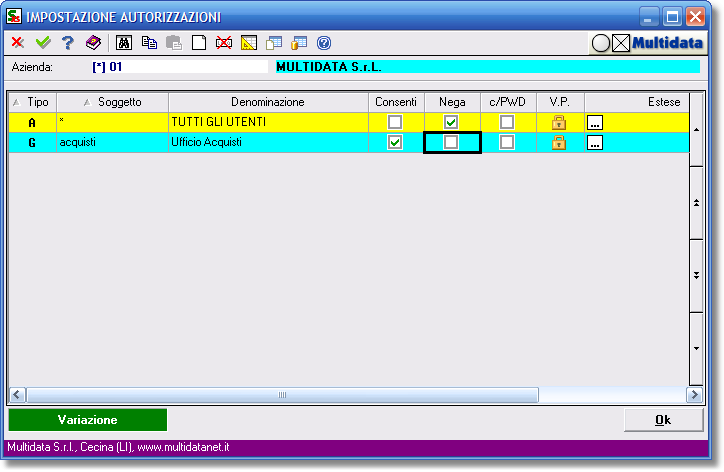The width and height of the screenshot is (724, 472).
Task: Click type G cell in second row
Action: pyautogui.click(x=32, y=142)
